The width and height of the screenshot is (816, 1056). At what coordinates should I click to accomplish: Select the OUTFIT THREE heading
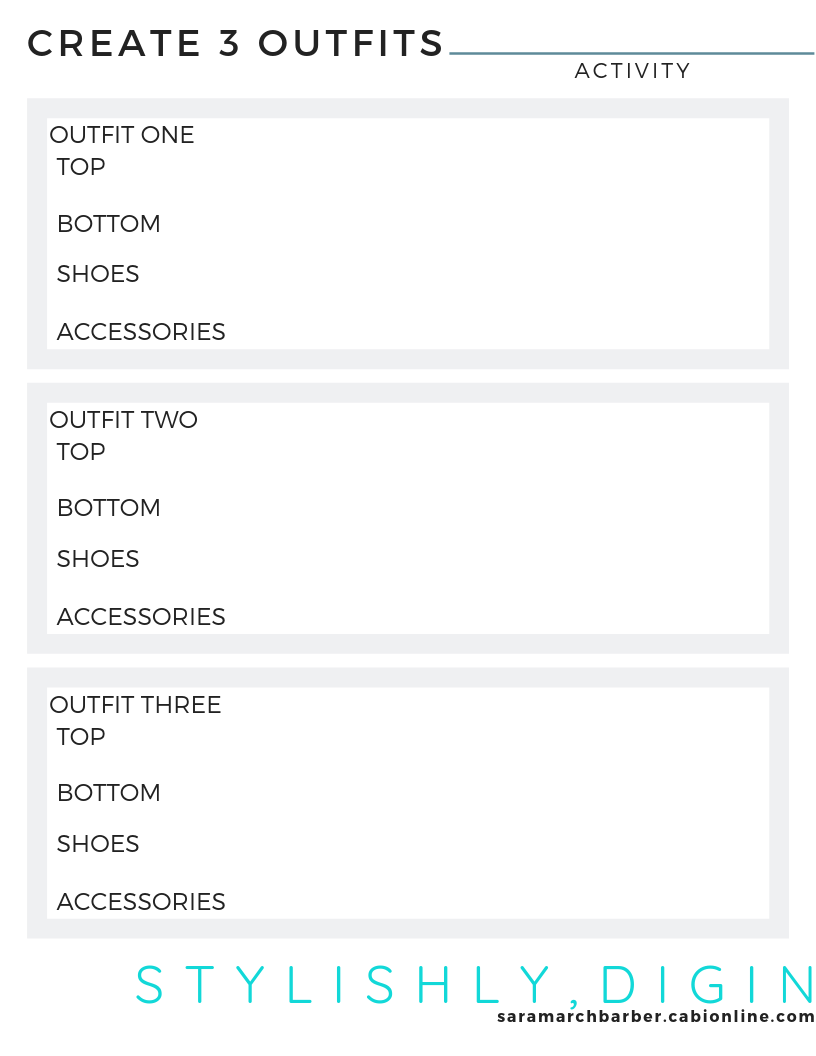click(x=135, y=705)
